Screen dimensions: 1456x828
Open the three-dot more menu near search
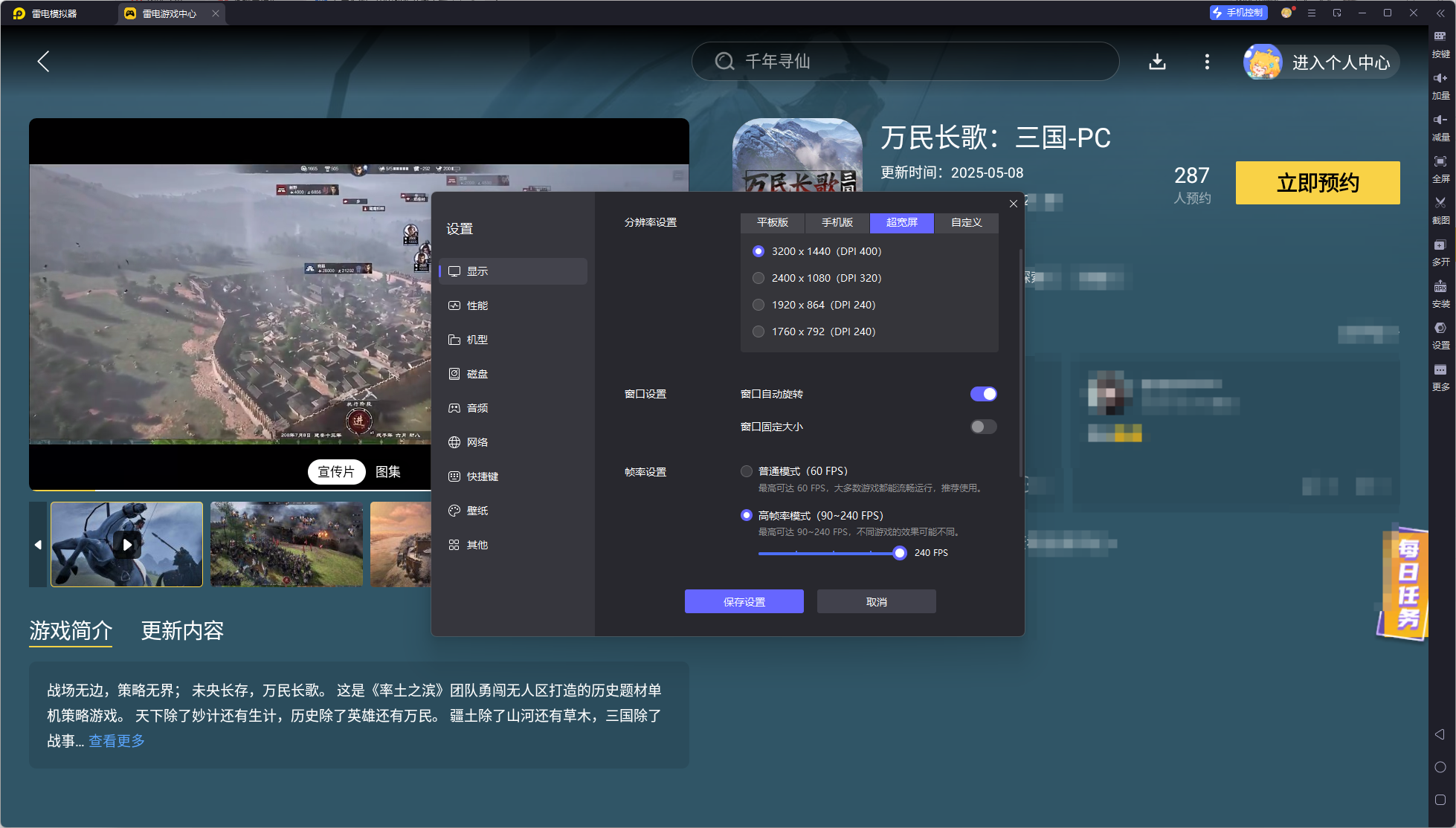(x=1206, y=62)
